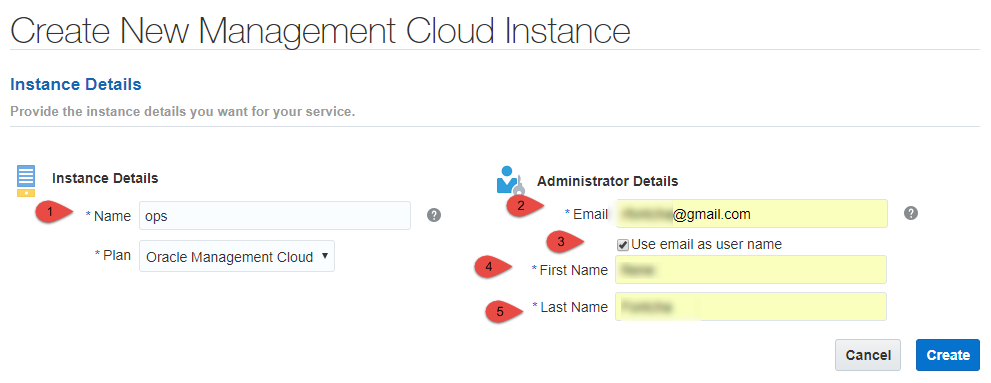Image resolution: width=991 pixels, height=383 pixels.
Task: Click into the First Name field
Action: [x=751, y=270]
